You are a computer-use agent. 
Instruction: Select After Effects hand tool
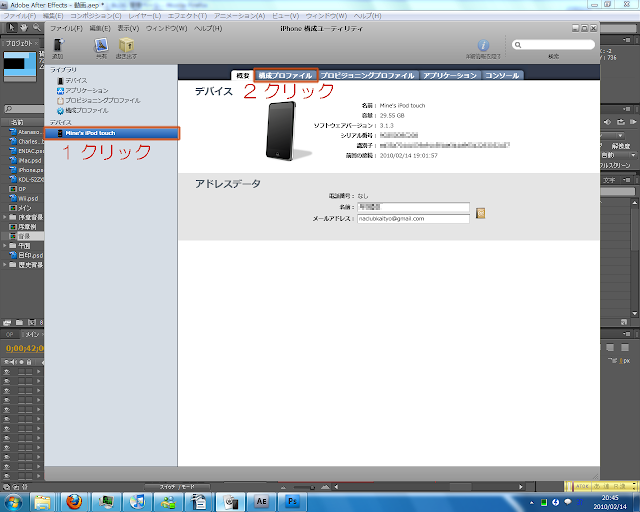(x=24, y=28)
